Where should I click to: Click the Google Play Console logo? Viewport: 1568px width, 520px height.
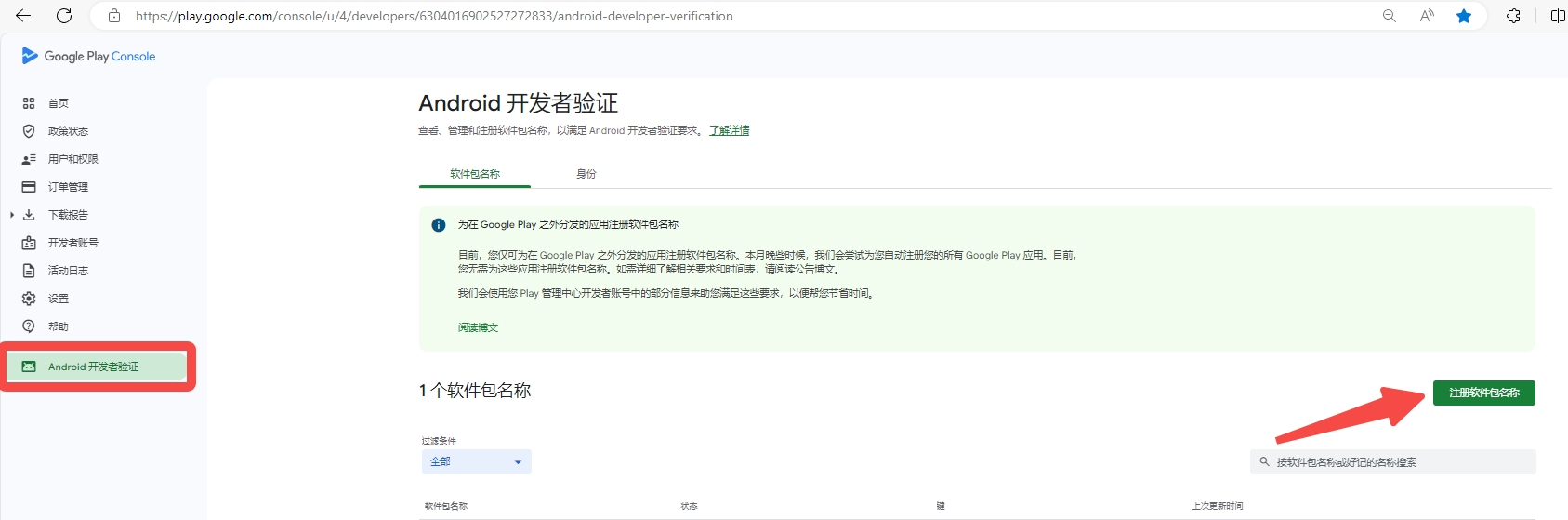[x=88, y=56]
